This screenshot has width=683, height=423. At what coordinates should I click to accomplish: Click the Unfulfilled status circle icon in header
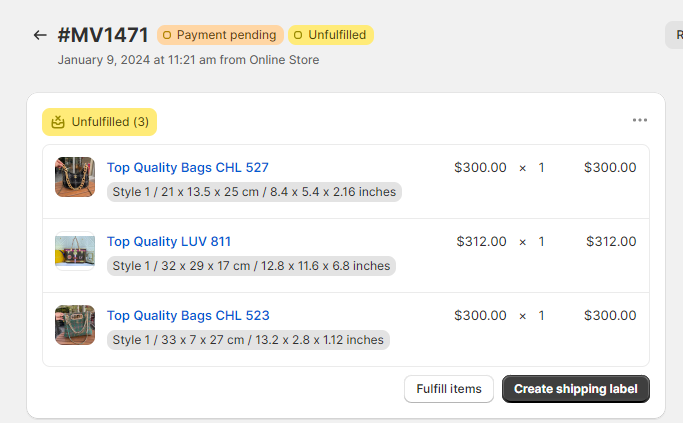(298, 35)
